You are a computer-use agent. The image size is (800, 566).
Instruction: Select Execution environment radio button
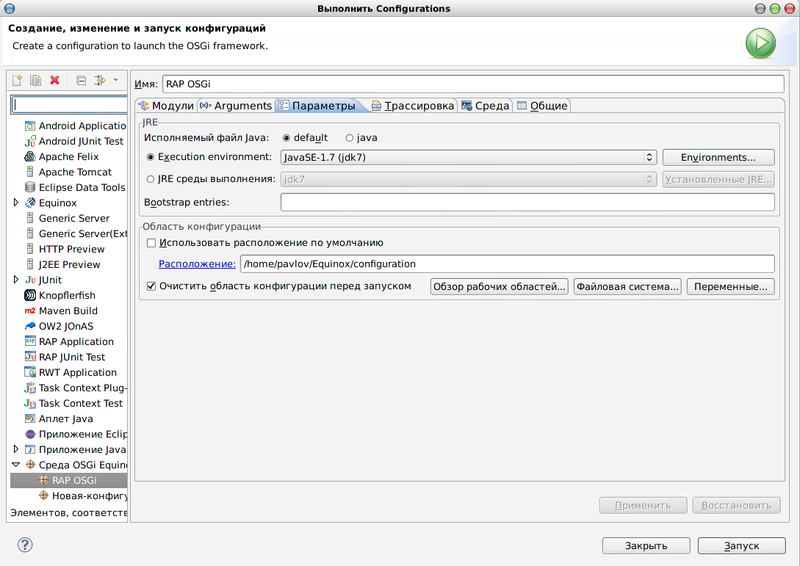[150, 157]
